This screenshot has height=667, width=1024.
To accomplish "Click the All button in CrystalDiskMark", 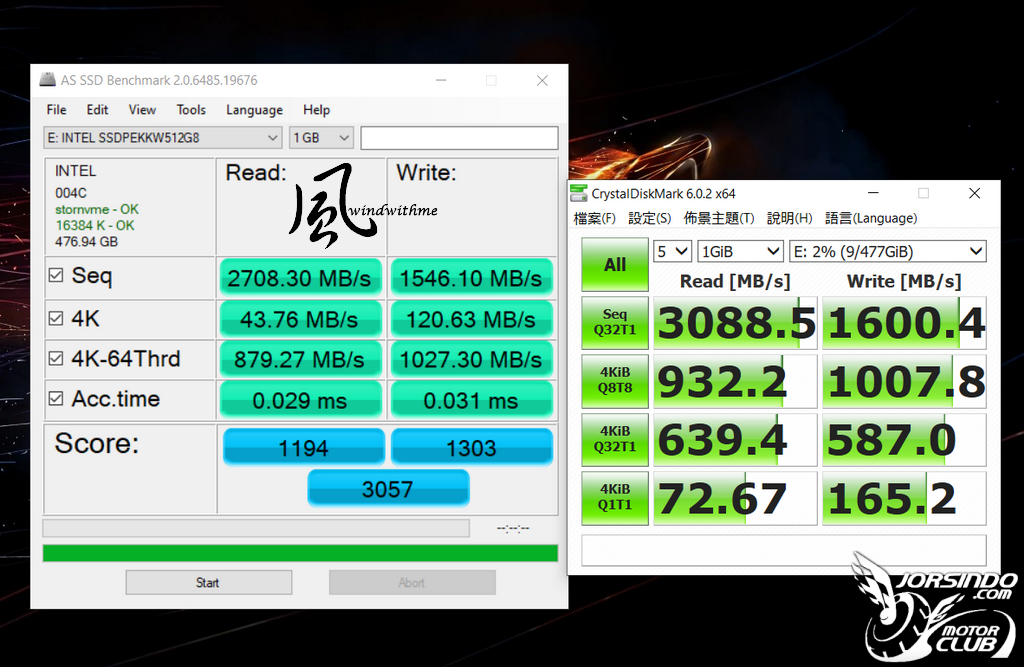I will (615, 265).
